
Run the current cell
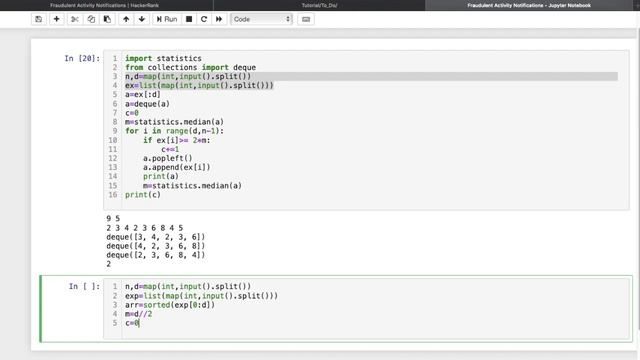point(167,19)
